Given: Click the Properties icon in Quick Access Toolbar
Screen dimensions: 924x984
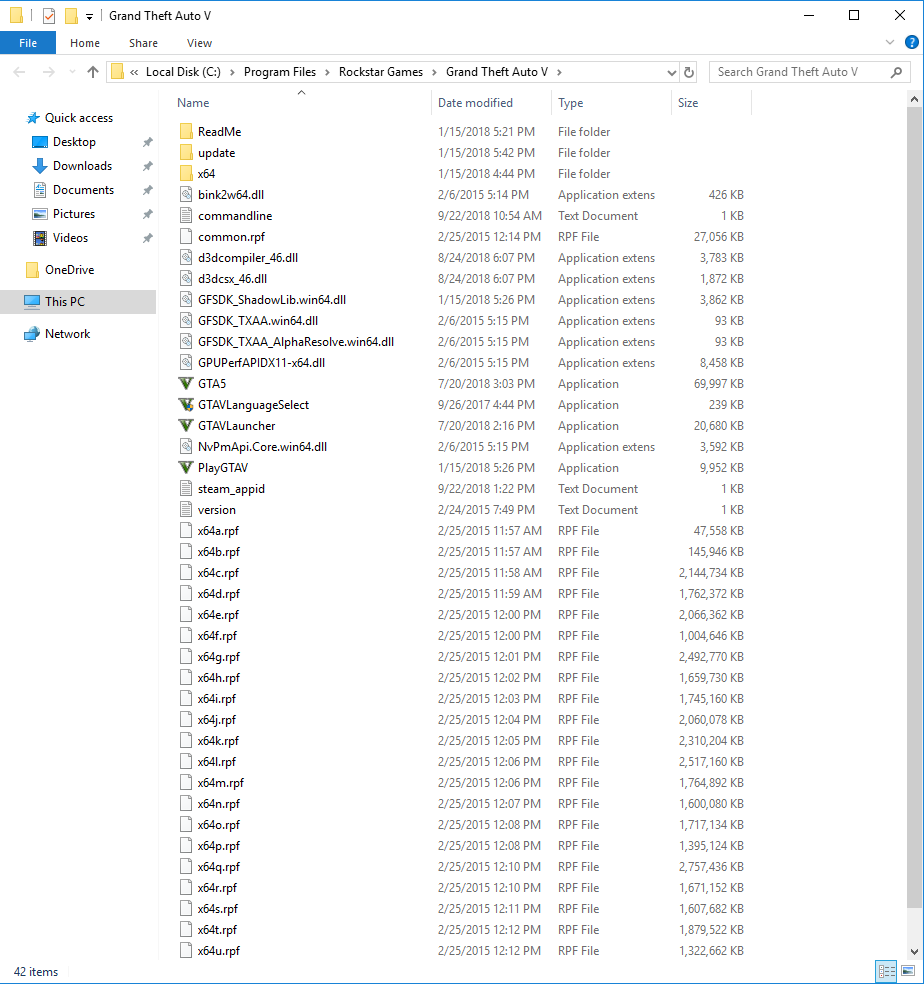Looking at the screenshot, I should [49, 16].
